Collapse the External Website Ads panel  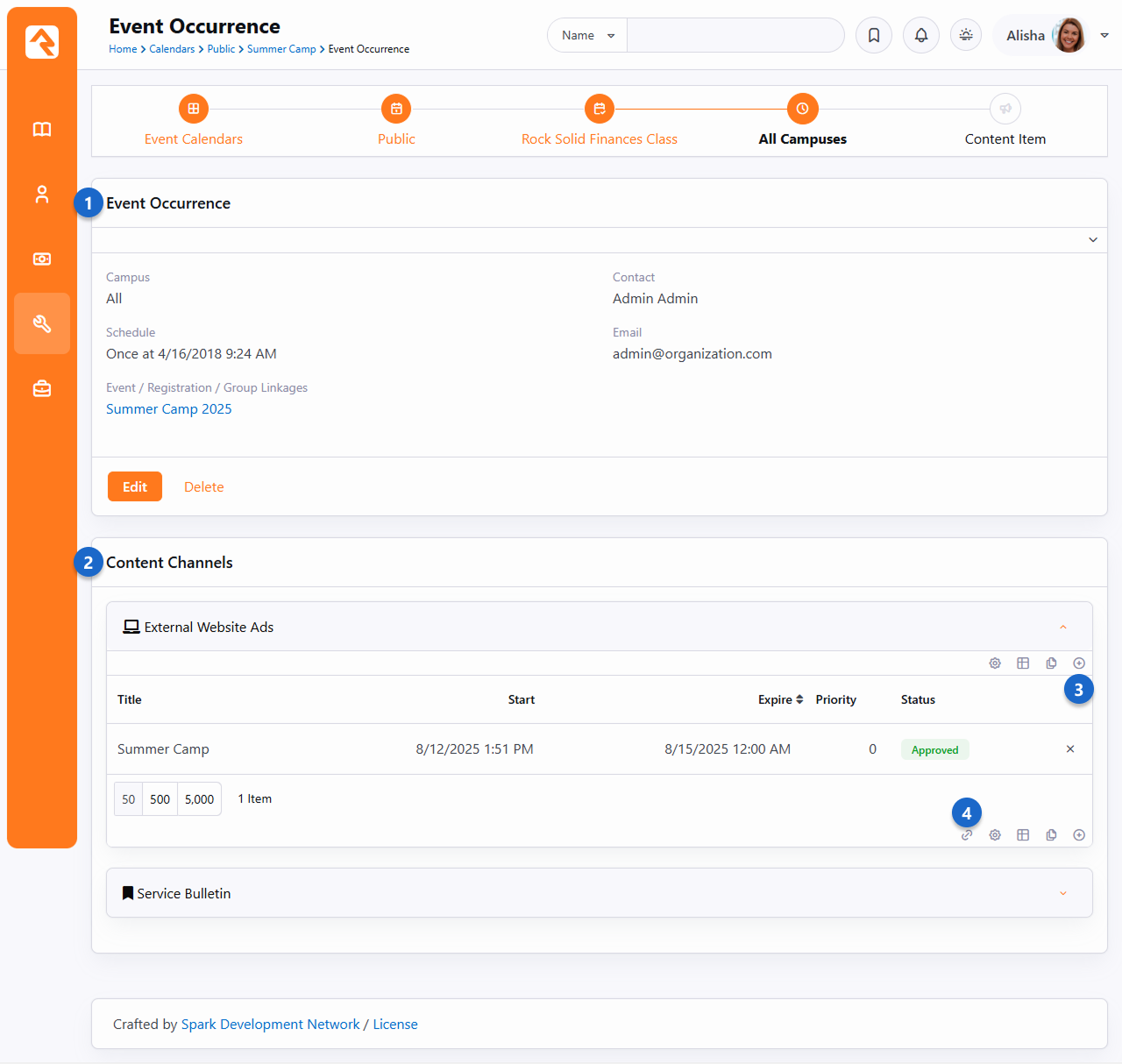pos(1063,628)
